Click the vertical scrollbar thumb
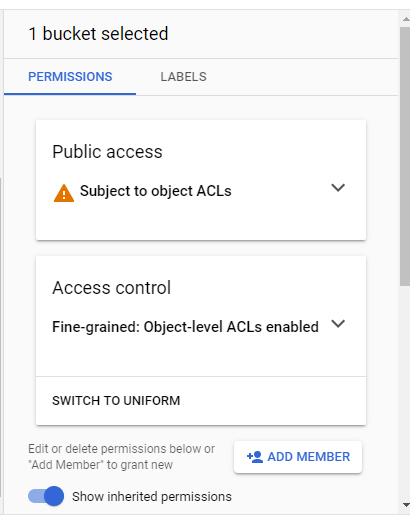This screenshot has width=410, height=525. click(405, 156)
